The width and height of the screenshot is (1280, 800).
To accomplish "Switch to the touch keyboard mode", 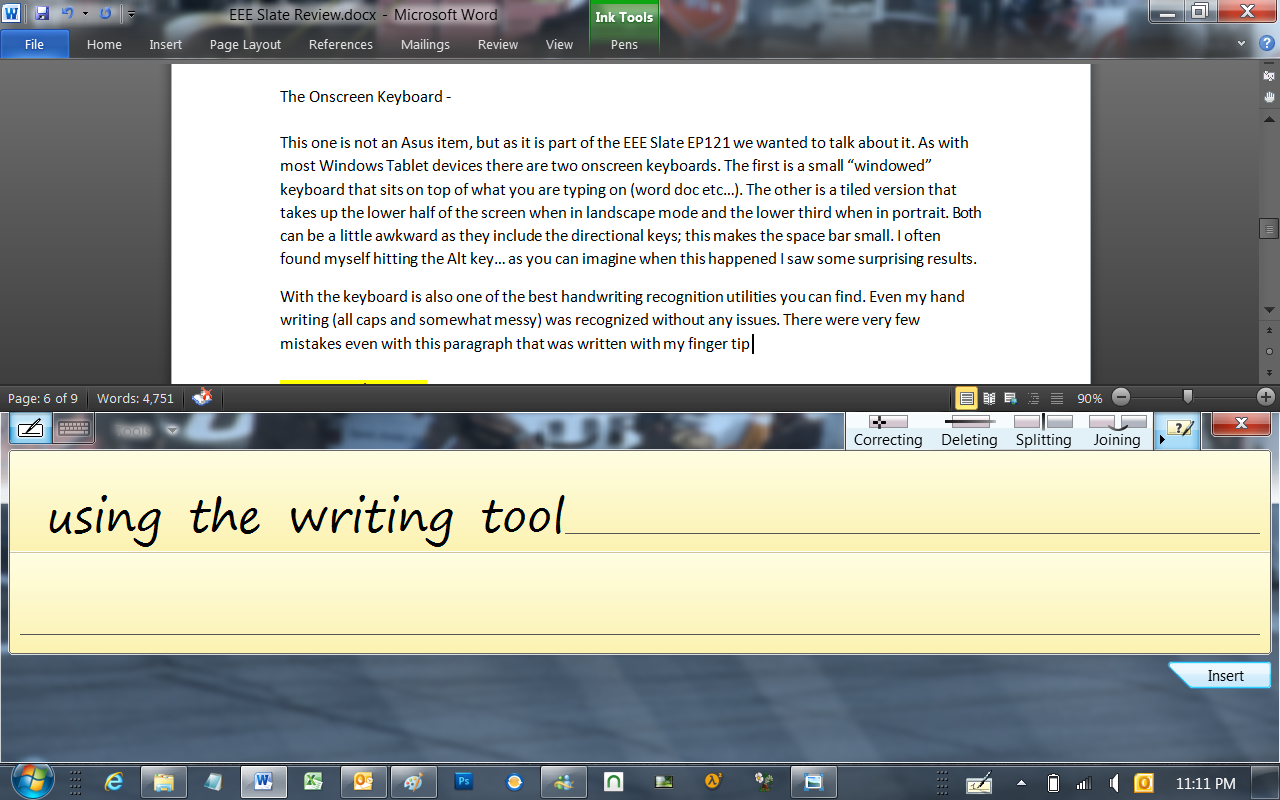I will 74,429.
